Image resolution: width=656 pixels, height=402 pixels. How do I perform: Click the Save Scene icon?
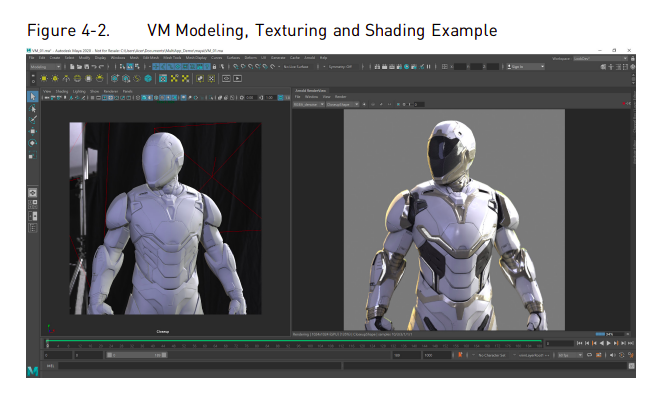87,67
